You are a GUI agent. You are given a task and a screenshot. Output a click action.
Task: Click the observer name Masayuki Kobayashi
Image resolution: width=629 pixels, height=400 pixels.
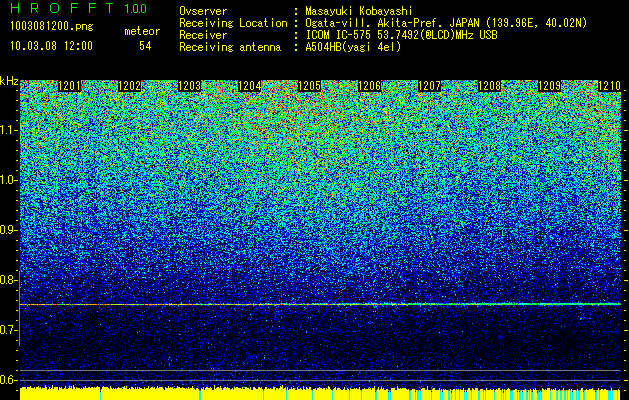click(x=358, y=11)
